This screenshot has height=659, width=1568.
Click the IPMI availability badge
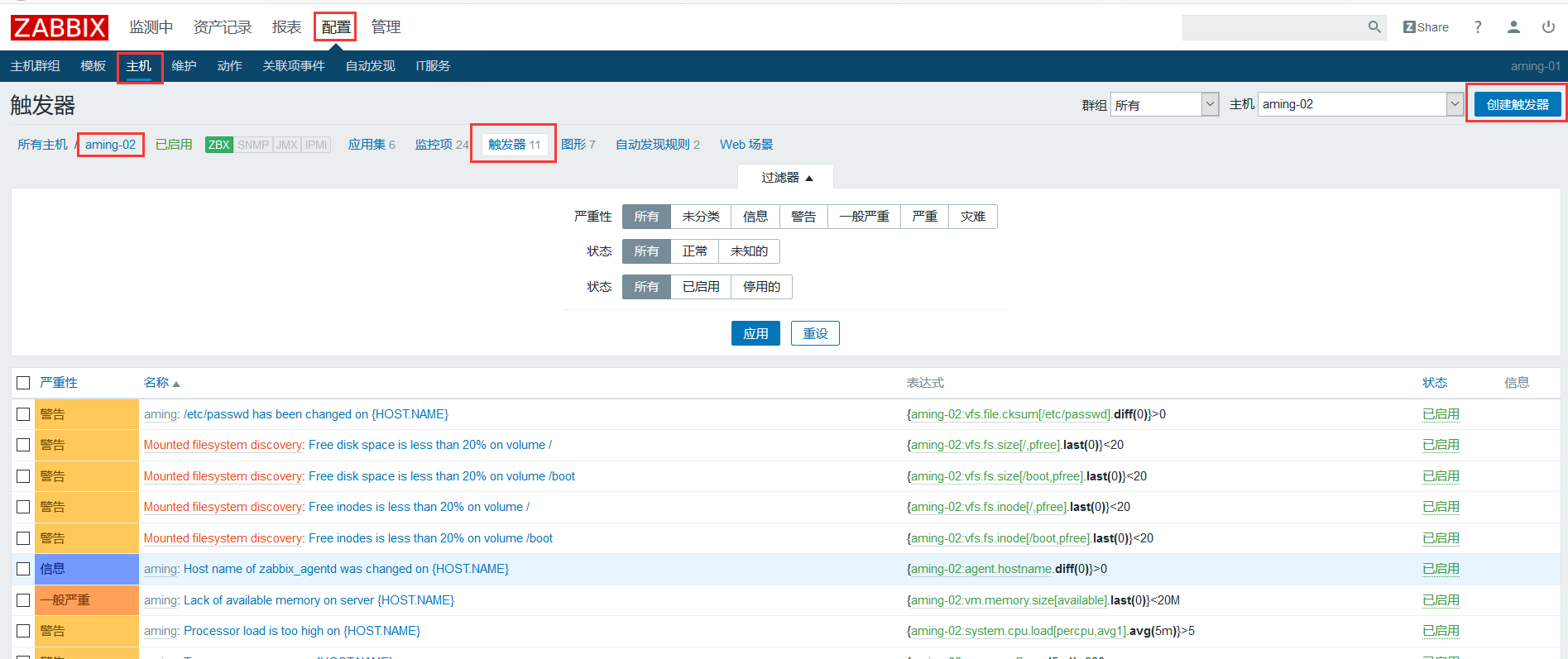[x=316, y=145]
